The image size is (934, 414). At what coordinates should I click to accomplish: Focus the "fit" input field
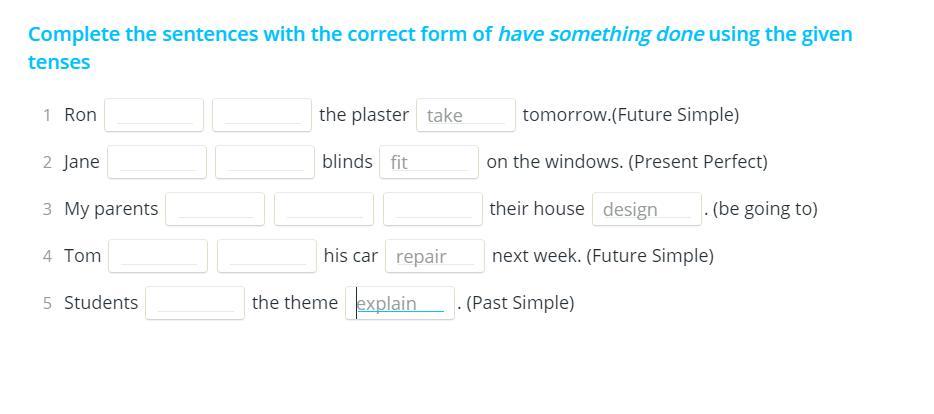coord(428,162)
